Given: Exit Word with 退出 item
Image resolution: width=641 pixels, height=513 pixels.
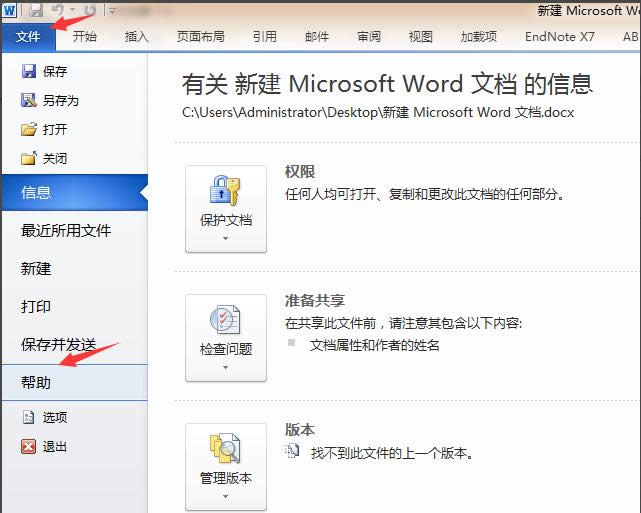Looking at the screenshot, I should (54, 446).
